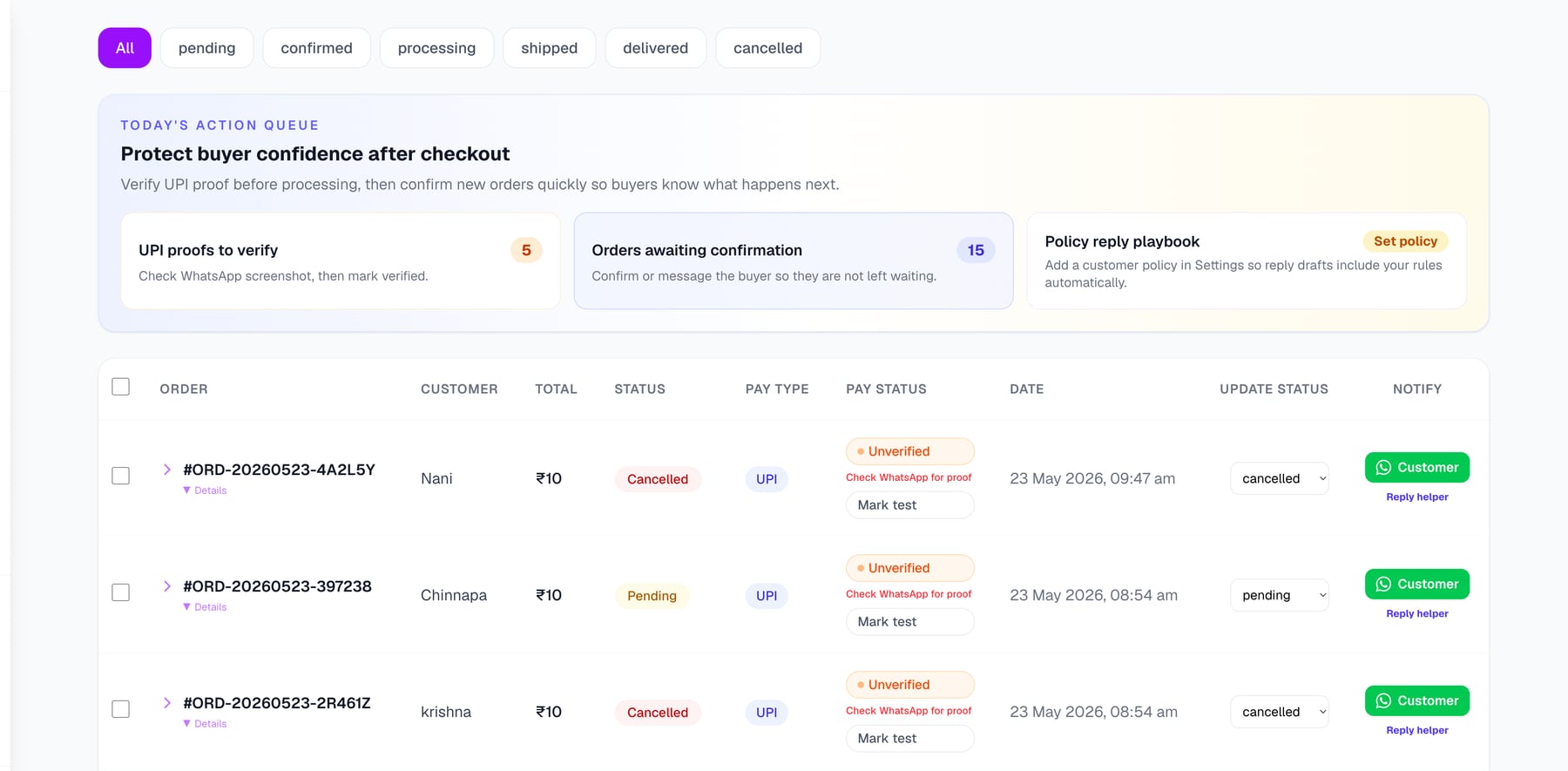Click the 5 count badge
The image size is (1568, 771).
[x=526, y=250]
